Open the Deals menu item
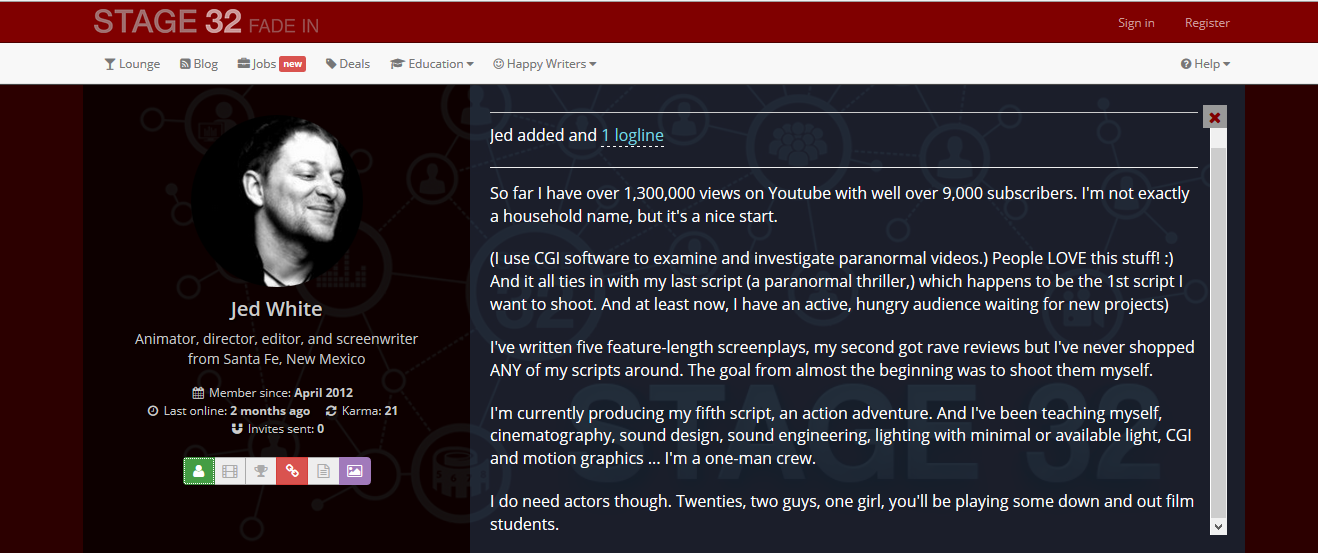The height and width of the screenshot is (553, 1318). pos(348,64)
